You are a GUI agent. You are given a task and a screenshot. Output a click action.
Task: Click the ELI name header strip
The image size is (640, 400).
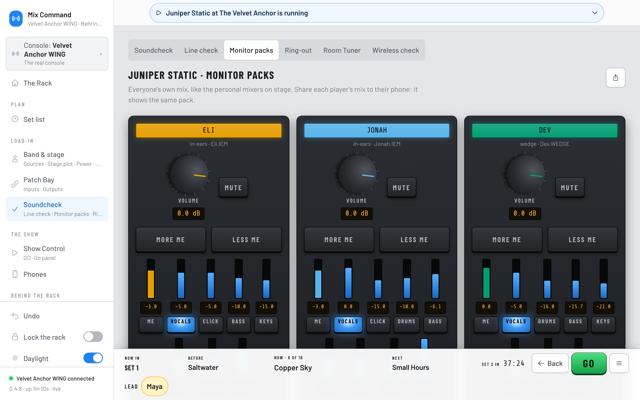(209, 130)
